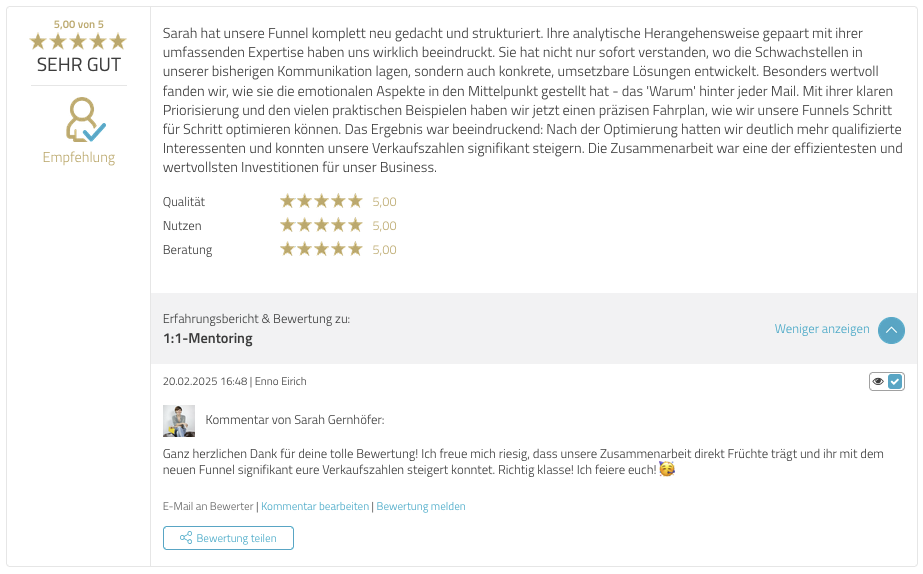Click the Nutzen star rating row
This screenshot has width=923, height=574.
pos(321,225)
